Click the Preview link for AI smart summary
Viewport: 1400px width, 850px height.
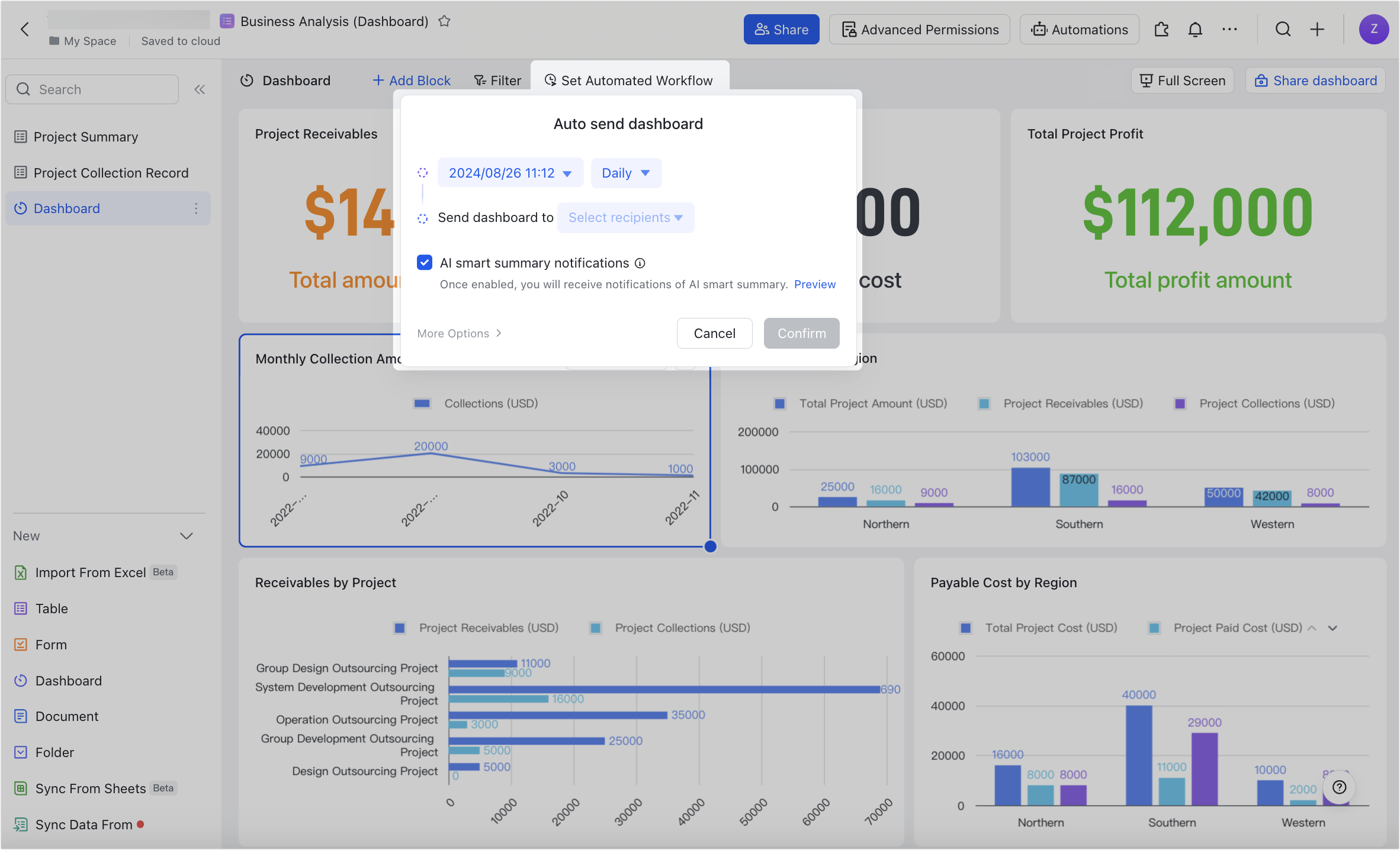pos(815,284)
